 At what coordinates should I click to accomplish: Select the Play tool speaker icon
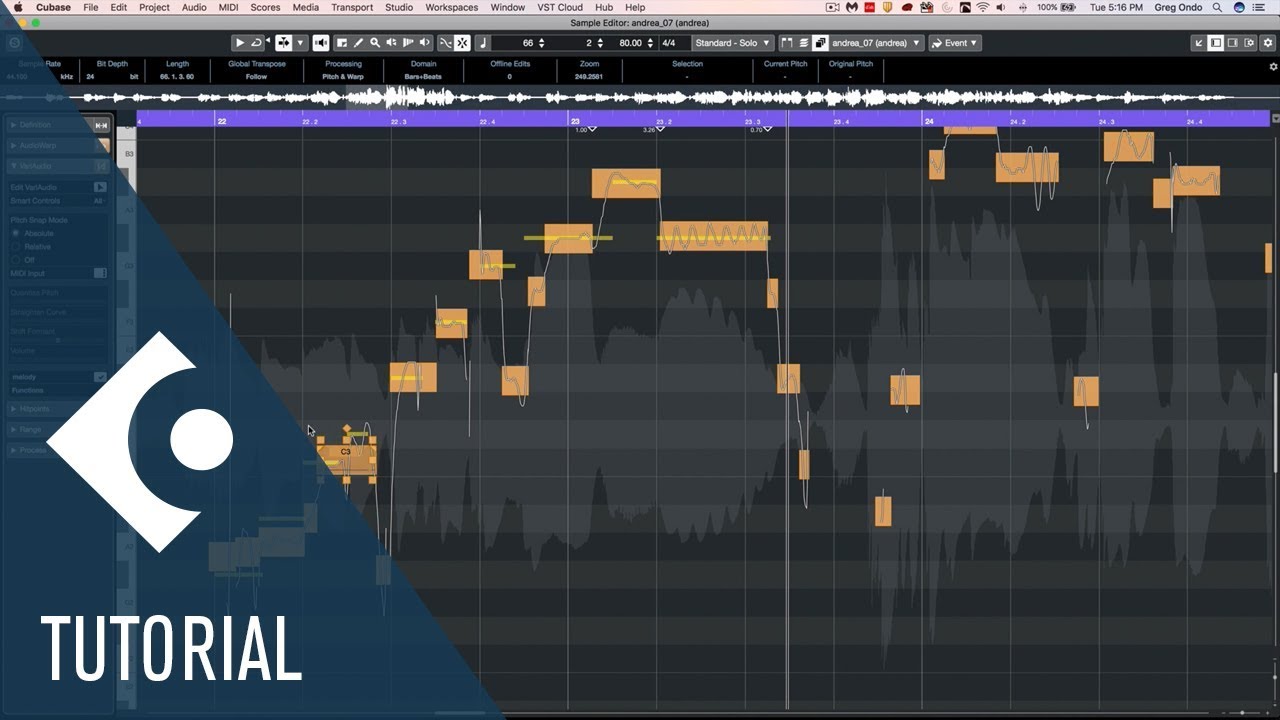click(x=391, y=43)
